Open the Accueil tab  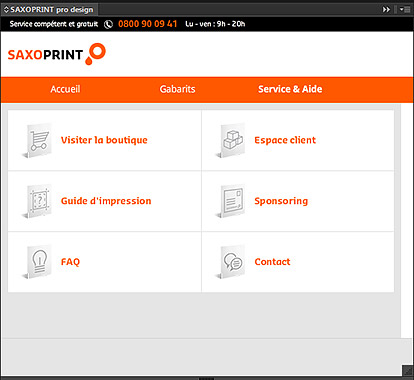tap(65, 89)
